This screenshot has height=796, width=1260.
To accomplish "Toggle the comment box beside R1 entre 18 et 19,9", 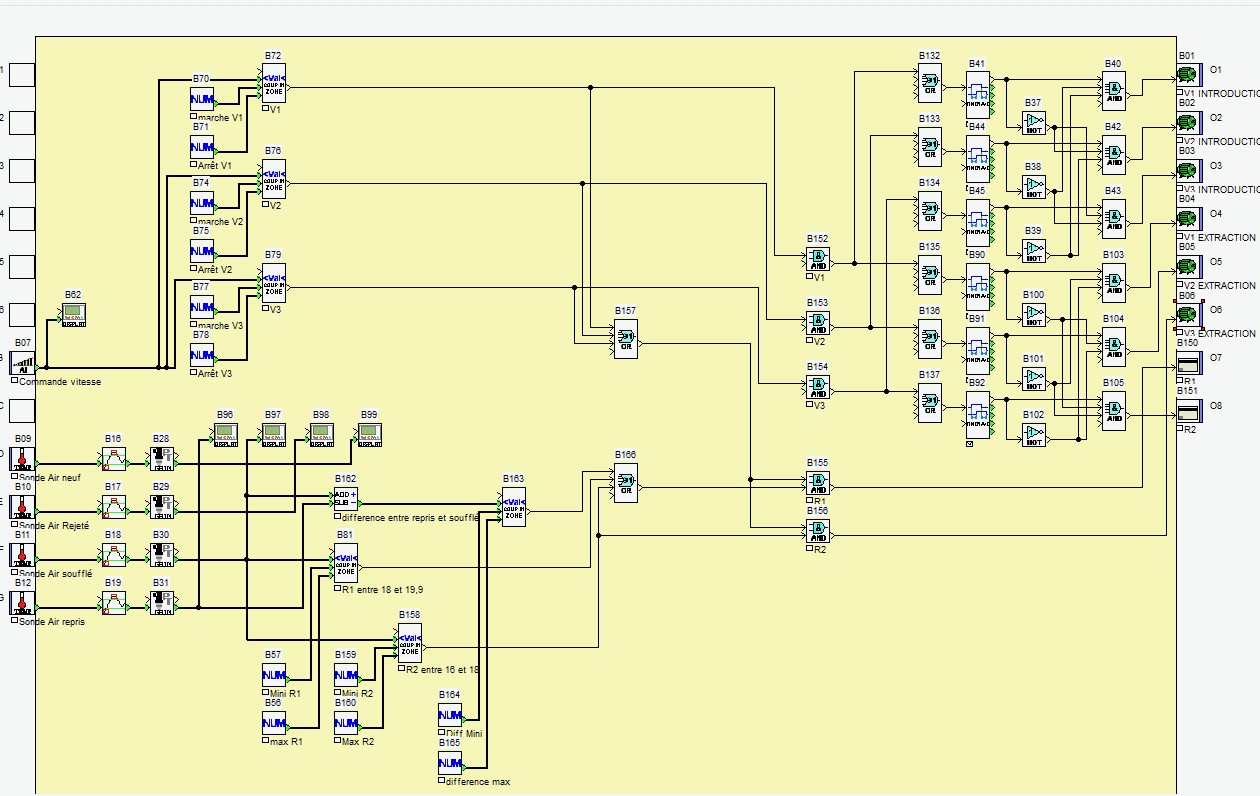I will [x=337, y=589].
